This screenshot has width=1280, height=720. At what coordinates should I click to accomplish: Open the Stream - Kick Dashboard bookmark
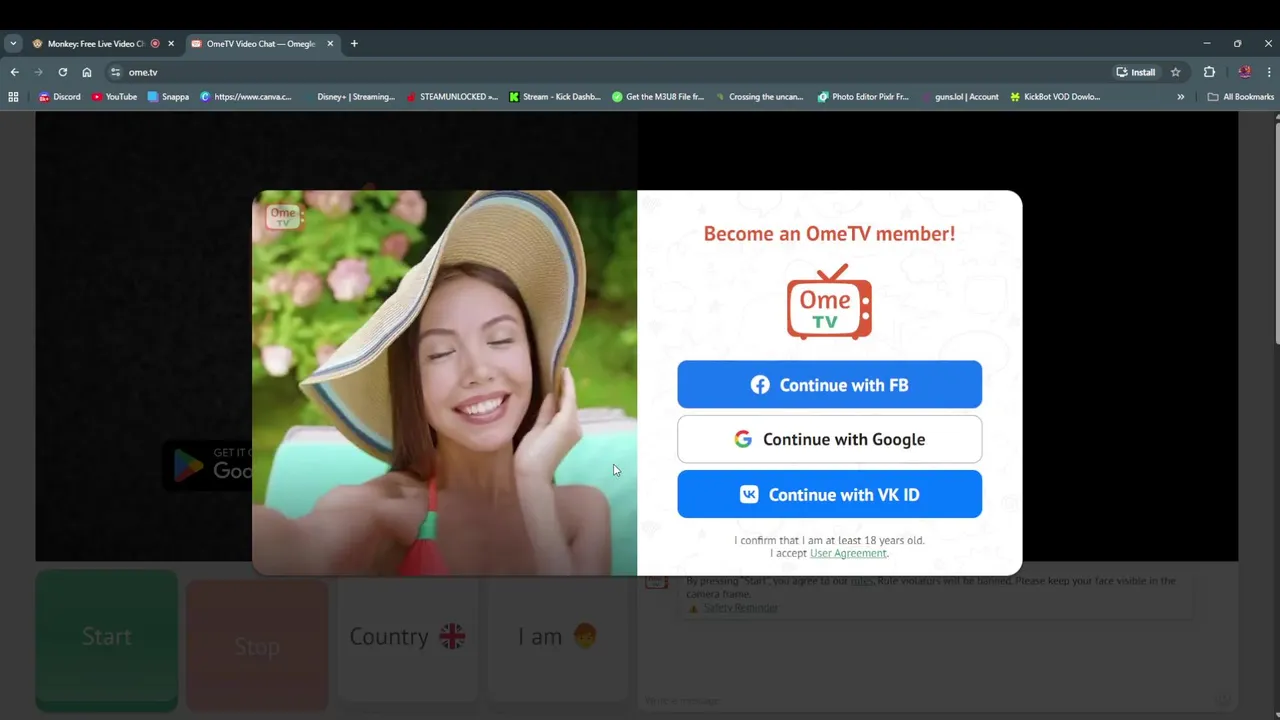(555, 97)
